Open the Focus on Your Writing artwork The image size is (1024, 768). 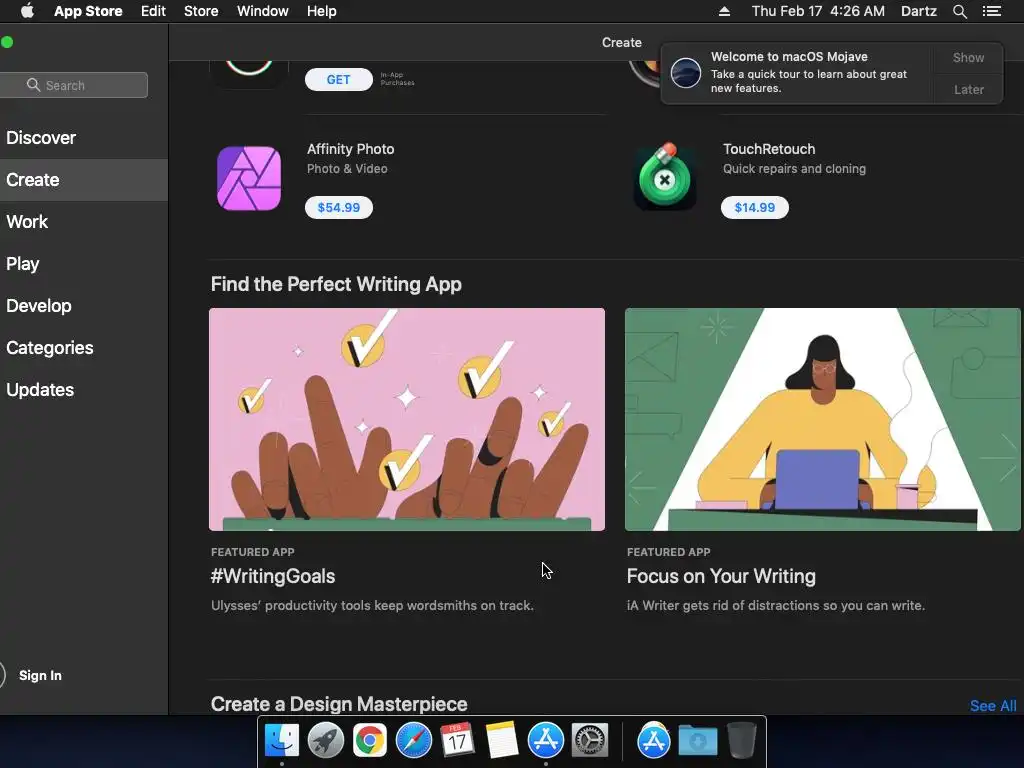[822, 419]
